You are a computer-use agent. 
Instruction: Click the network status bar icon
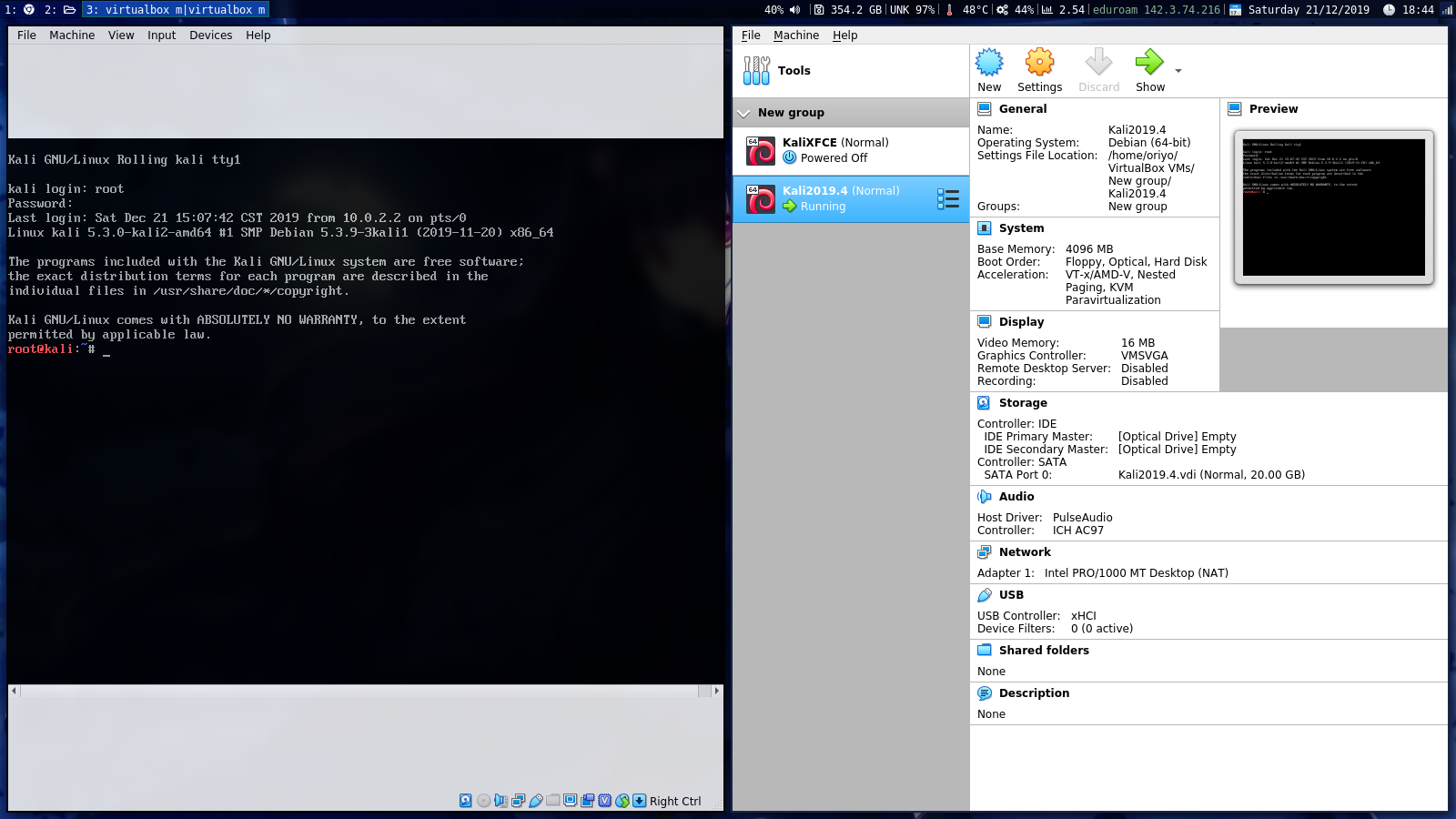[x=519, y=801]
